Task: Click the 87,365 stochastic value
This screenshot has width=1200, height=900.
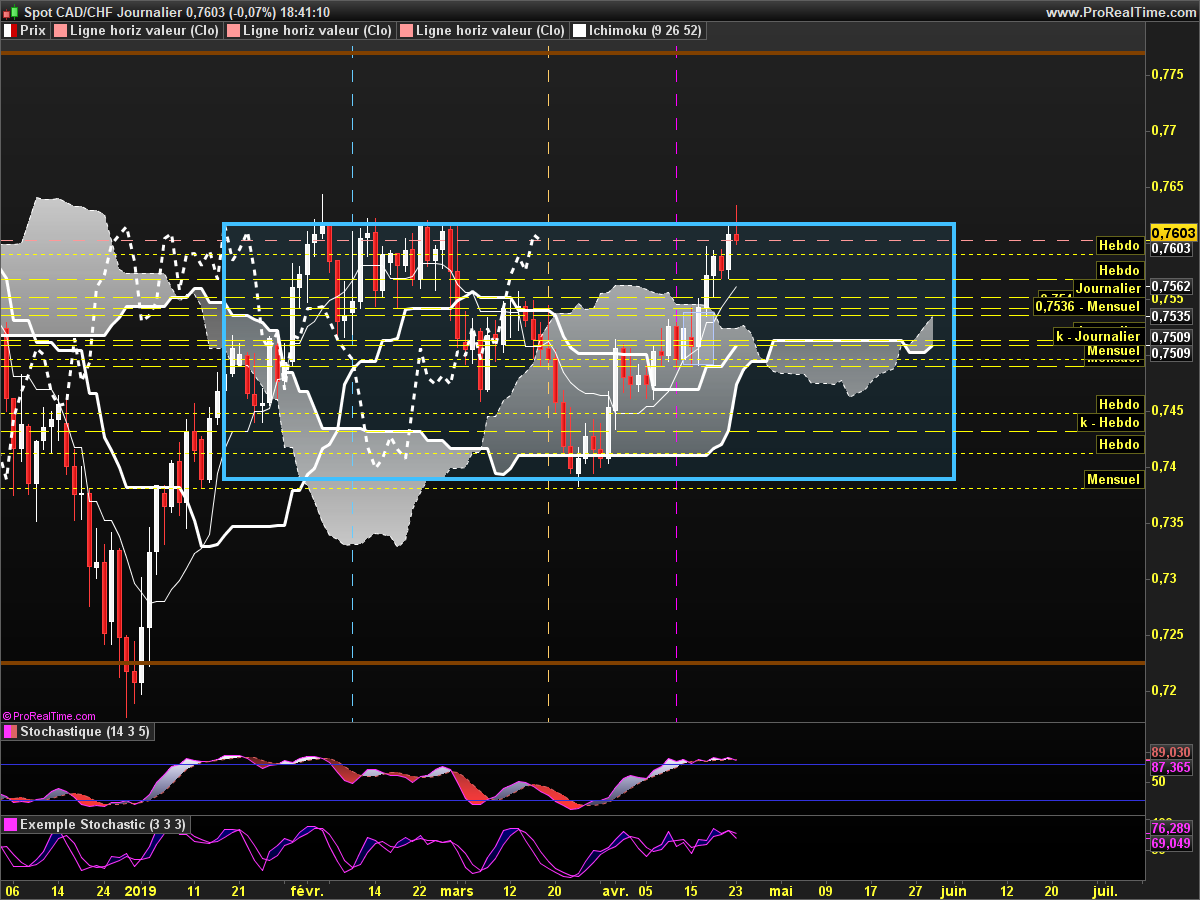Action: (x=1170, y=767)
